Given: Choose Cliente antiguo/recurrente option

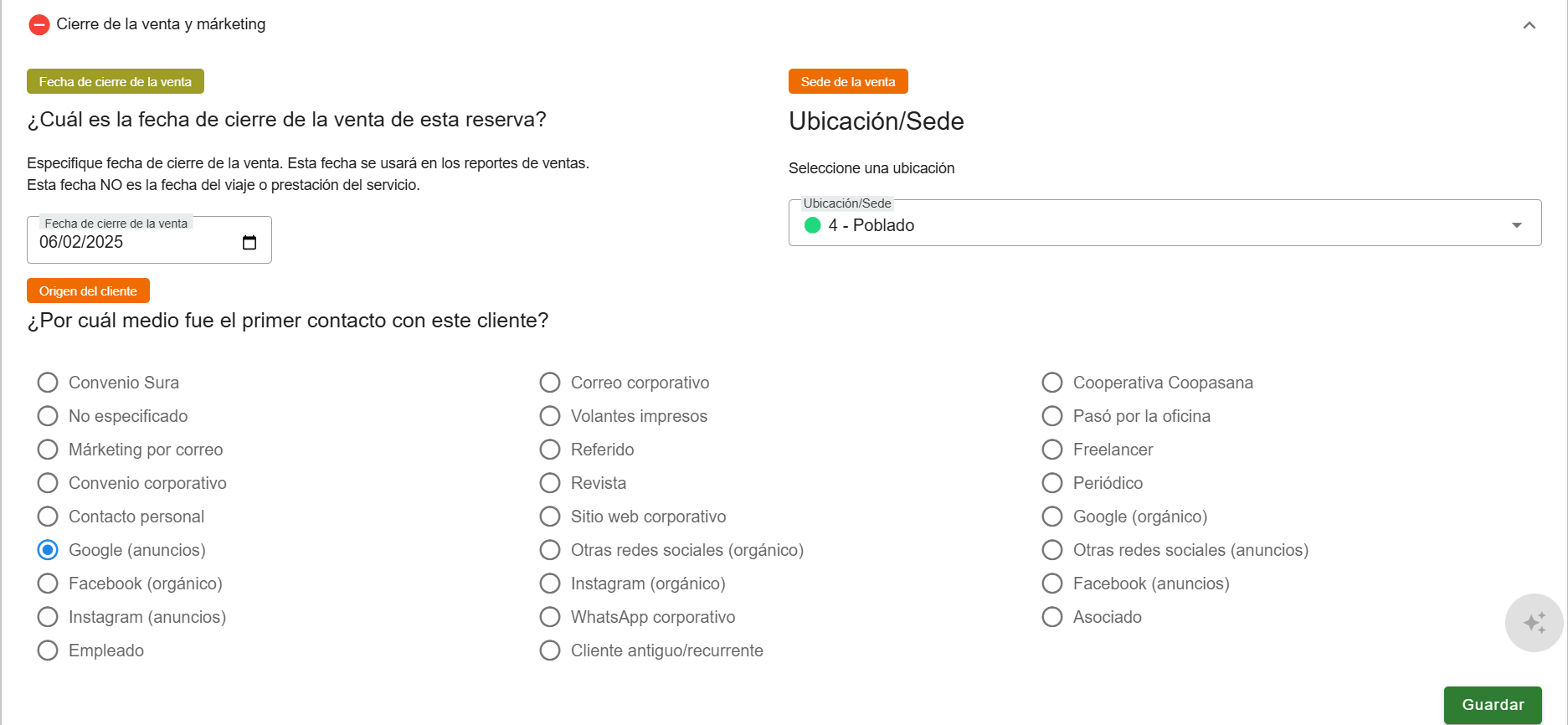Looking at the screenshot, I should tap(550, 650).
